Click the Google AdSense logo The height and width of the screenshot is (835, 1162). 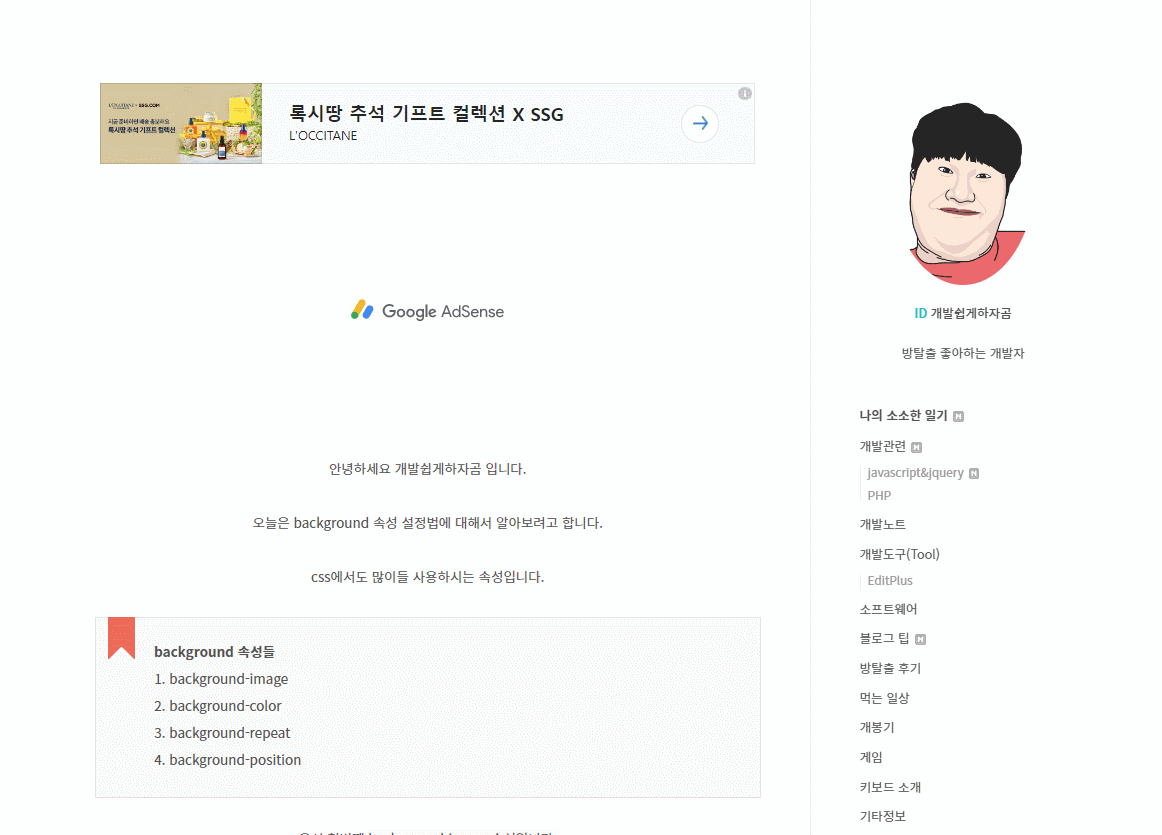pos(428,311)
